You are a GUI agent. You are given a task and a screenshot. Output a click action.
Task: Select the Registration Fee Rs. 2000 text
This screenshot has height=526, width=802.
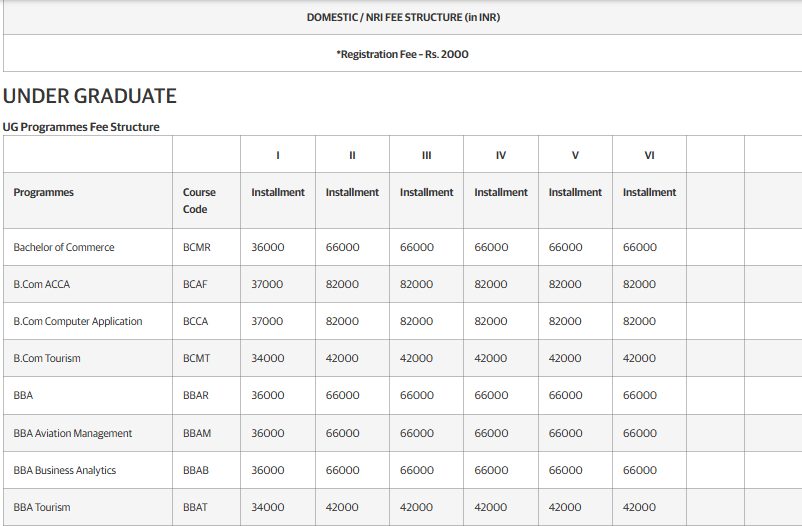402,54
